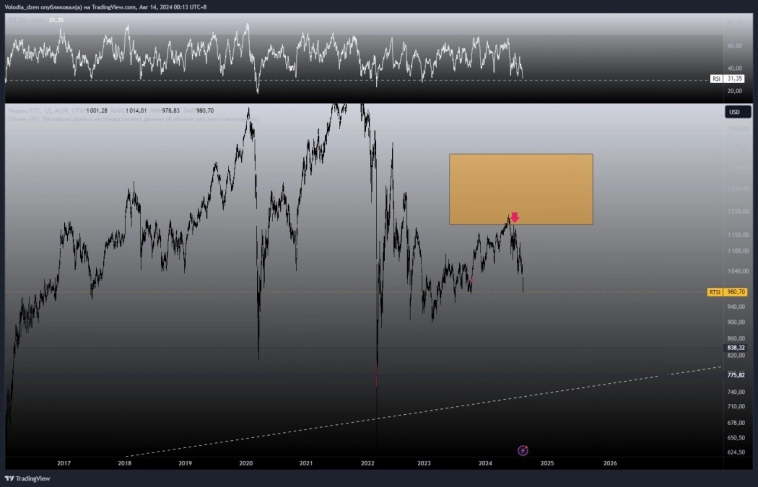Click the low value 978,83
This screenshot has height=487, width=758.
coord(171,111)
